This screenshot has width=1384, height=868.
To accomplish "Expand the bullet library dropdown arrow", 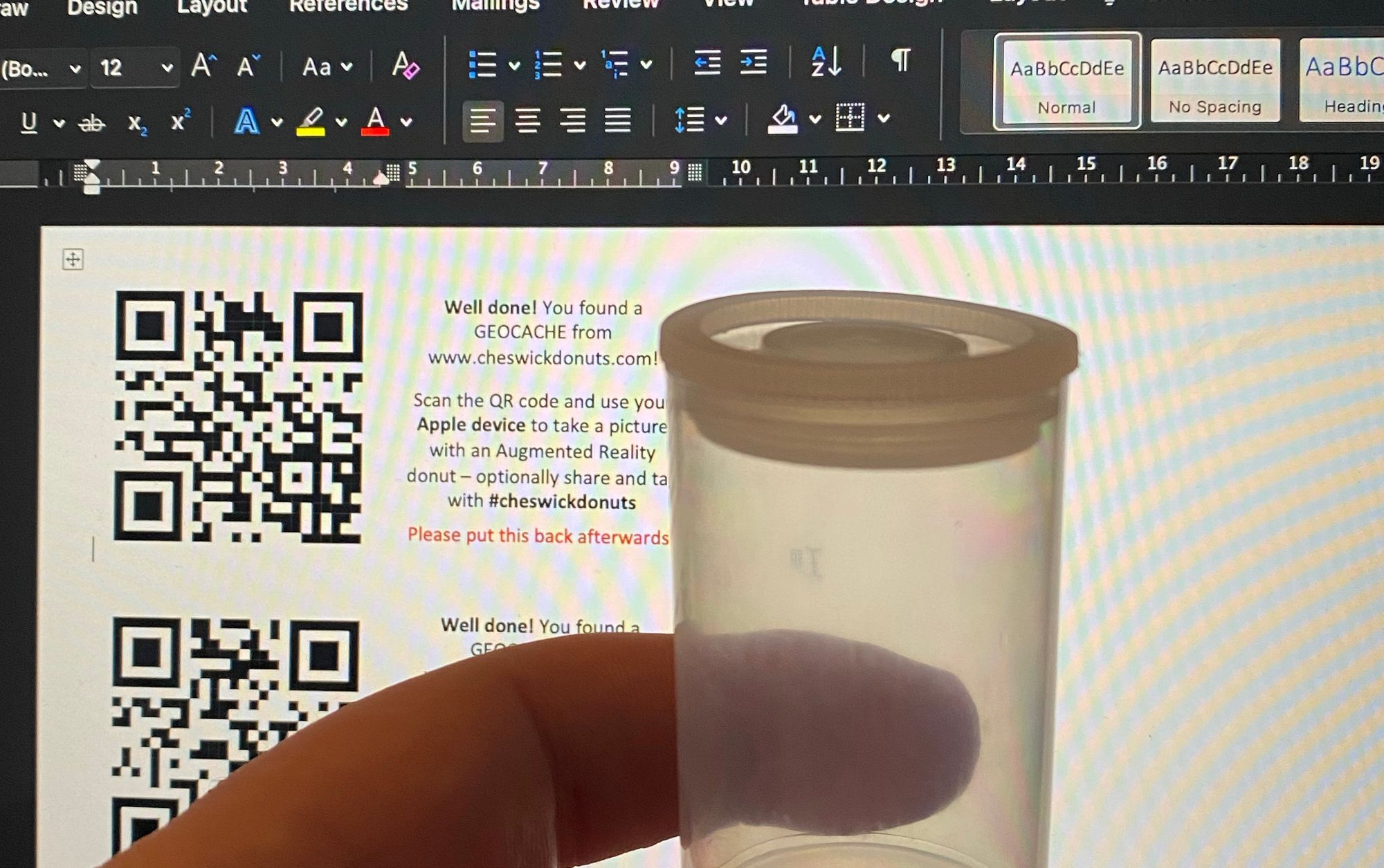I will coord(514,66).
